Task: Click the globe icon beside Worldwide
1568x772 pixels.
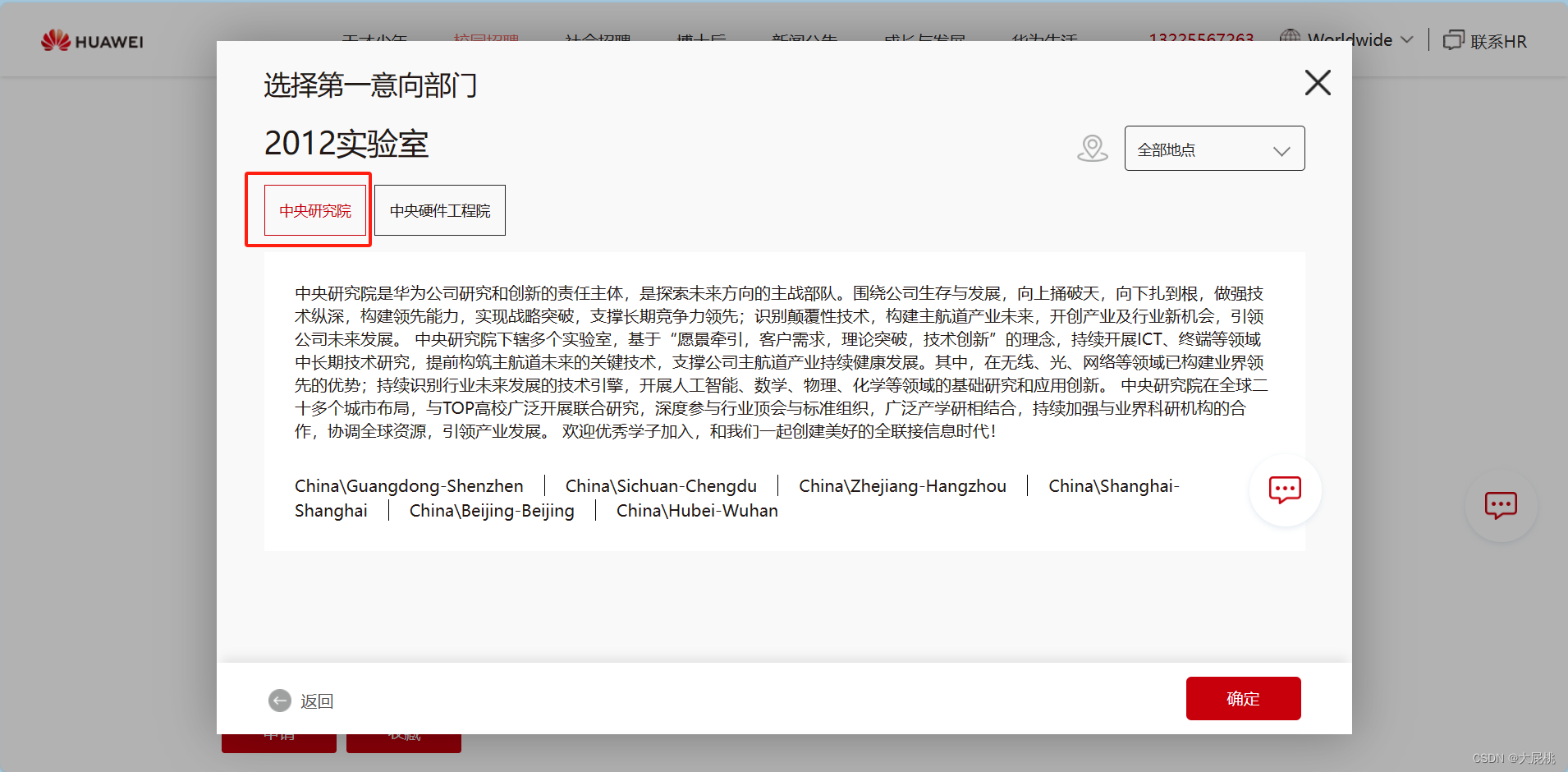Action: [x=1291, y=38]
